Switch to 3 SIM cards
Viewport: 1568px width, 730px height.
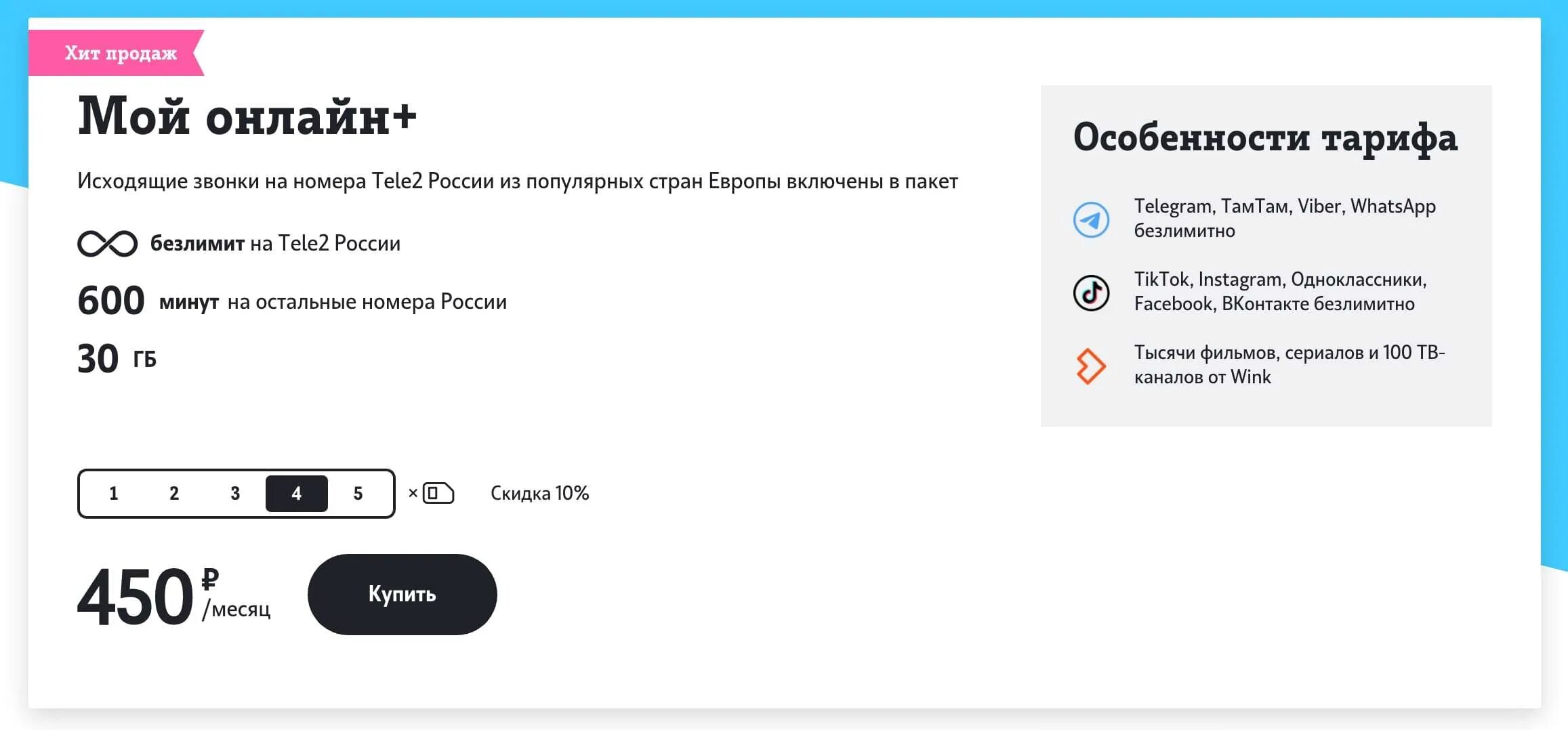[x=235, y=494]
